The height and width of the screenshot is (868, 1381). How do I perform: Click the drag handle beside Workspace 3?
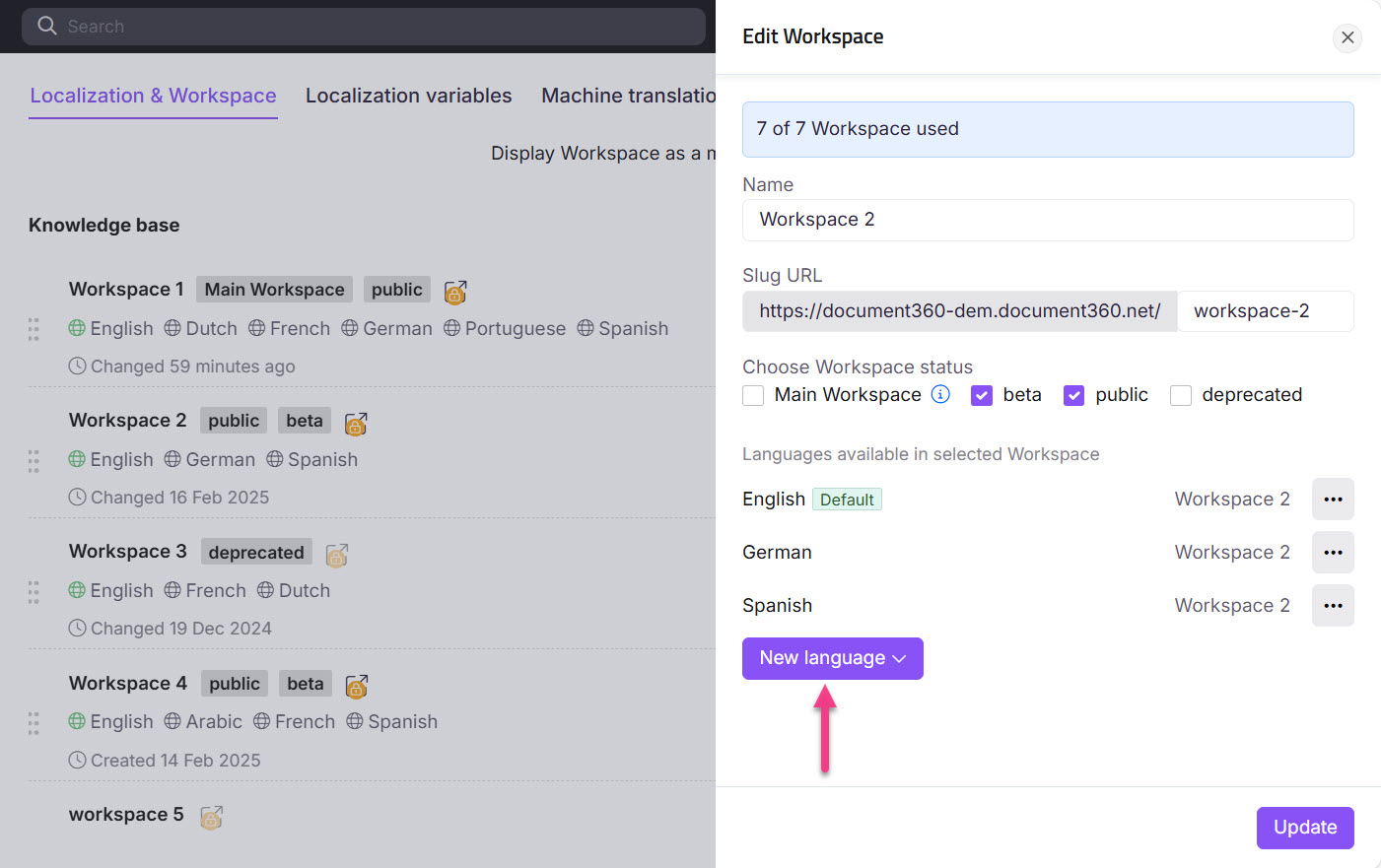click(x=33, y=591)
